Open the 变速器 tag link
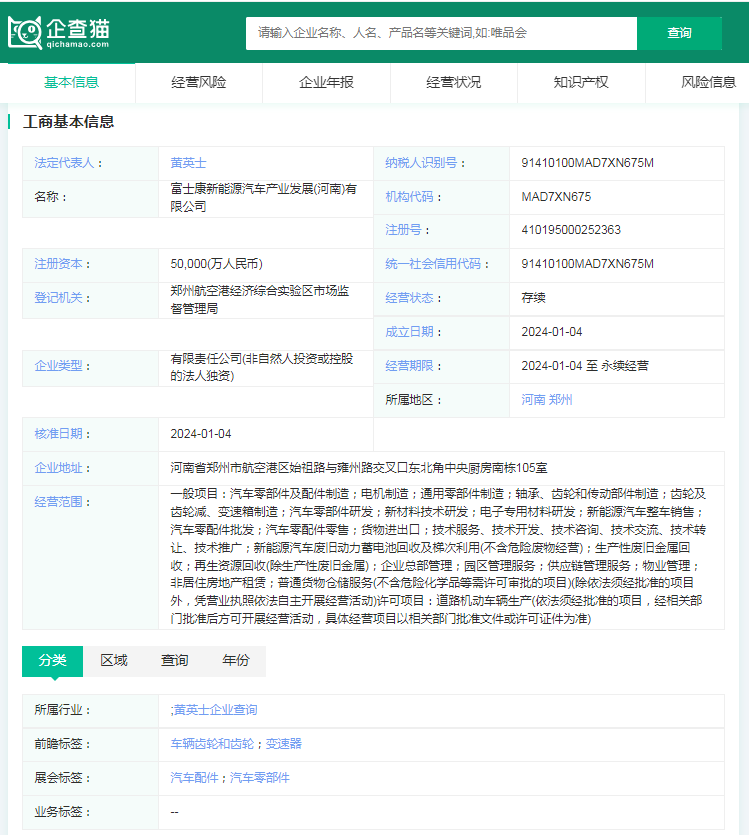The width and height of the screenshot is (749, 835). point(284,744)
